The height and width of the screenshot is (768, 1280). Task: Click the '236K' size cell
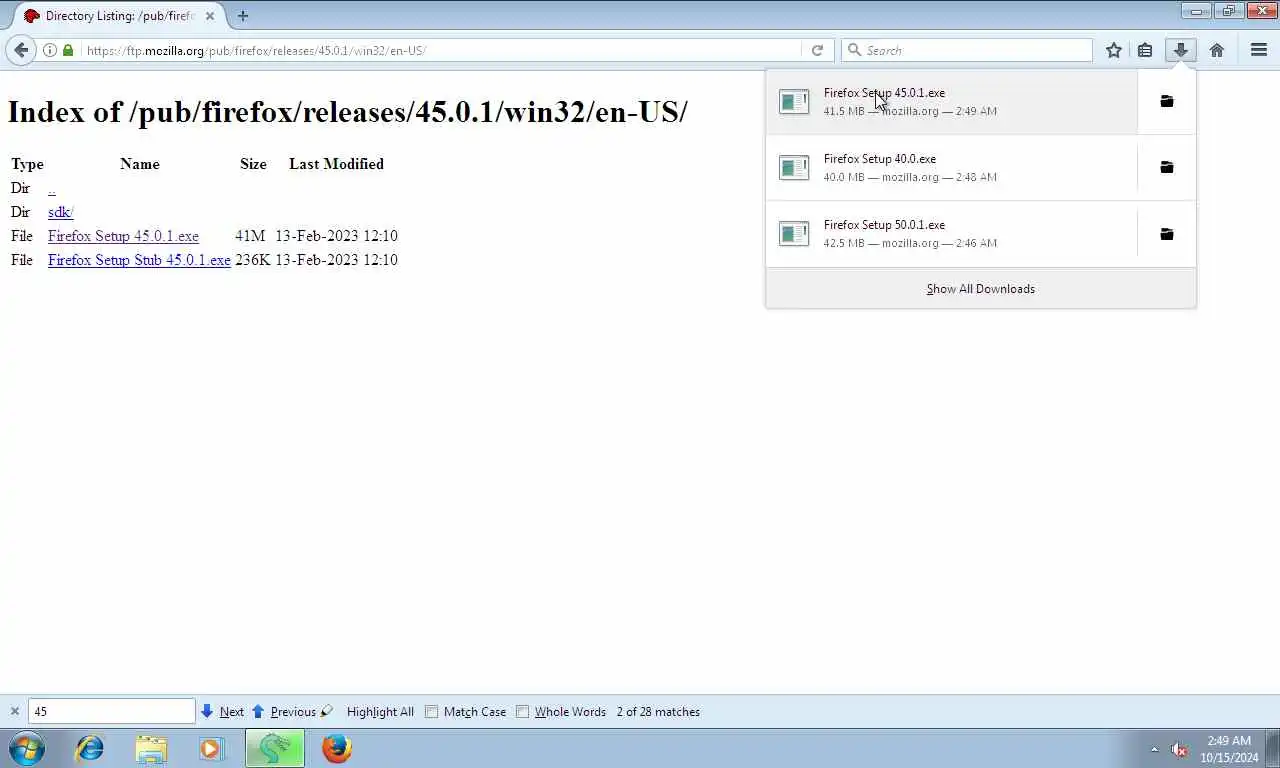tap(253, 260)
